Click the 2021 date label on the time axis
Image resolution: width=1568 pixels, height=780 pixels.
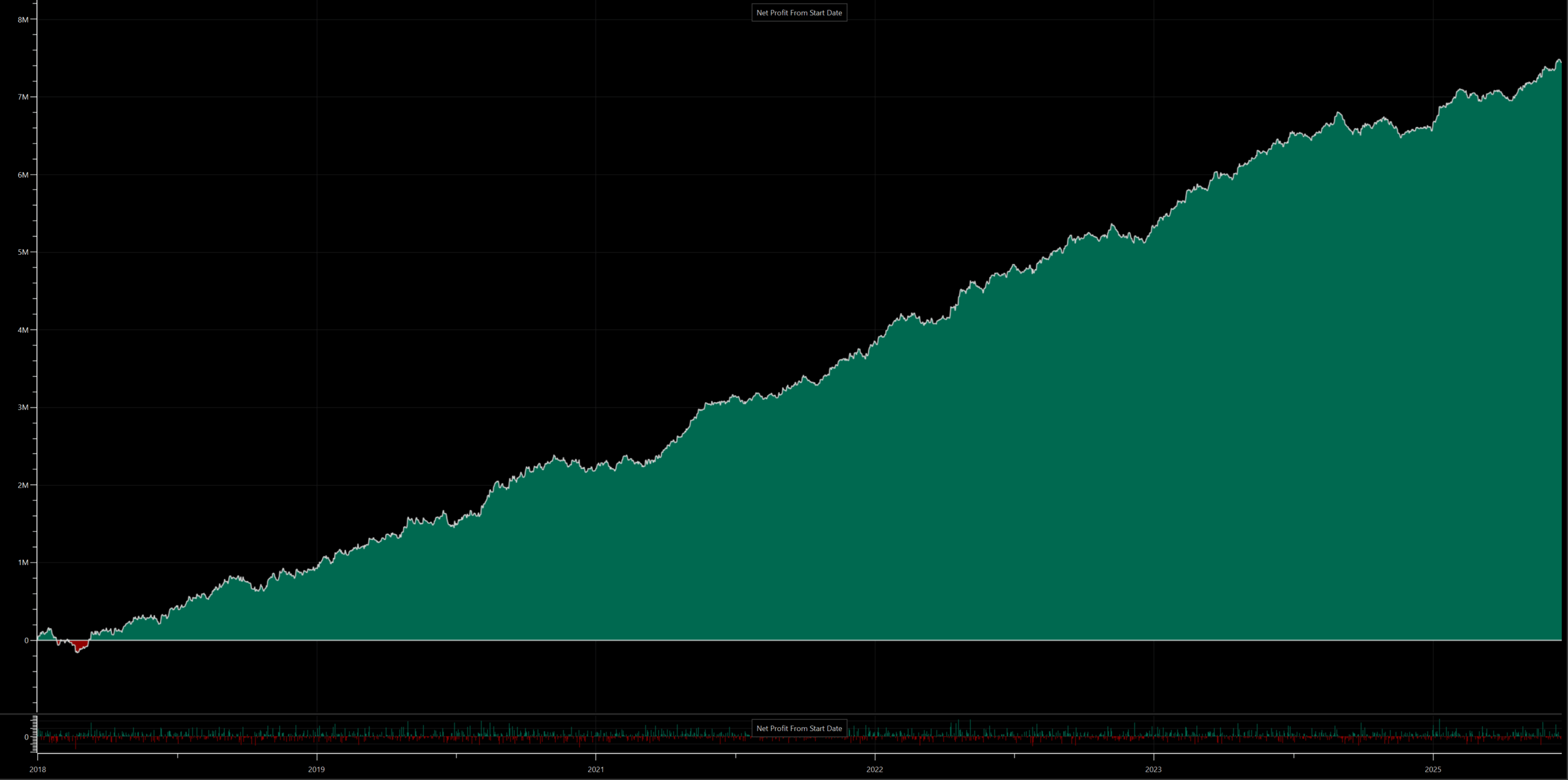pos(595,770)
